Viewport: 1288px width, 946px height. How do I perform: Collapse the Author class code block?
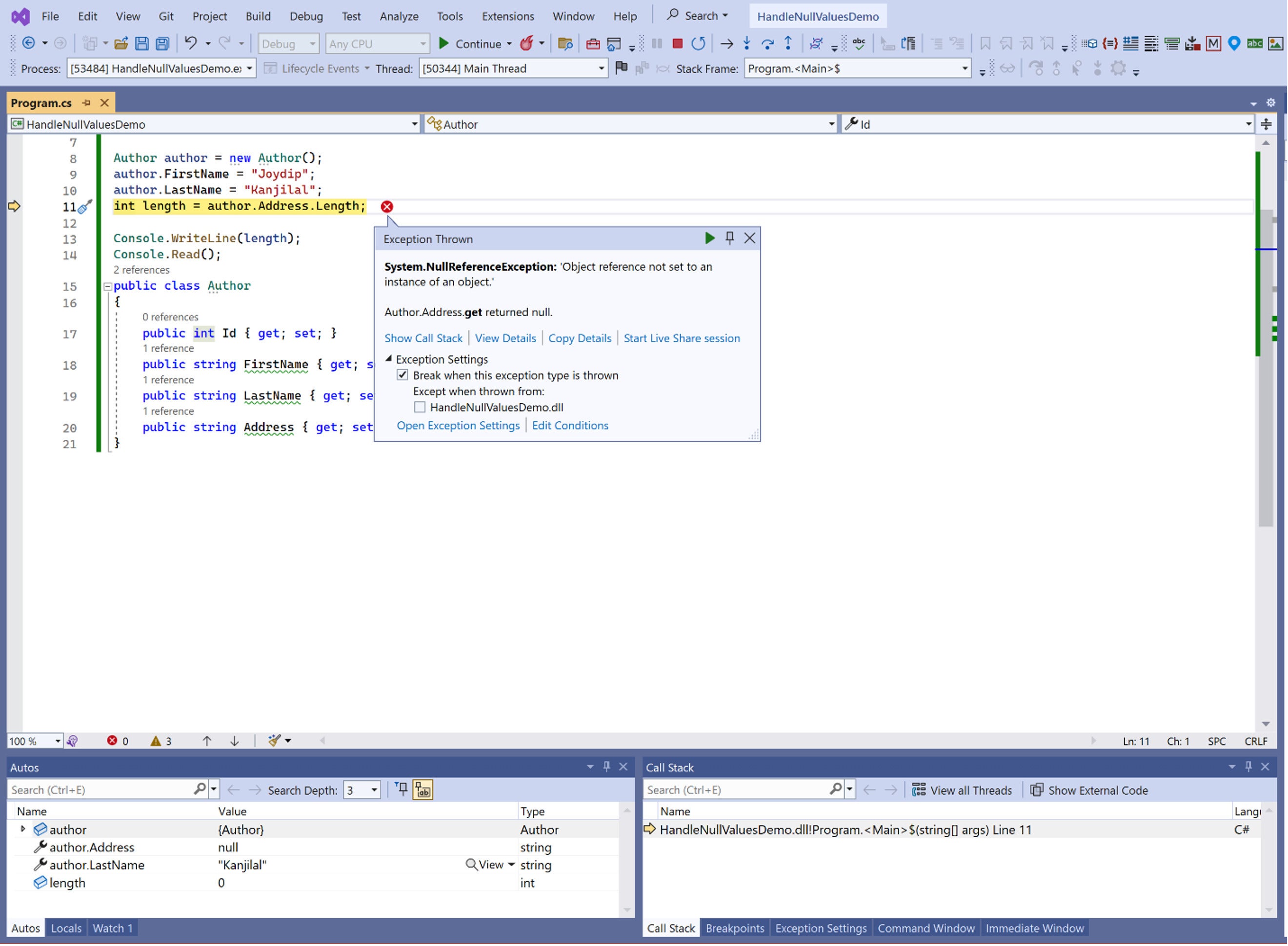(x=107, y=286)
